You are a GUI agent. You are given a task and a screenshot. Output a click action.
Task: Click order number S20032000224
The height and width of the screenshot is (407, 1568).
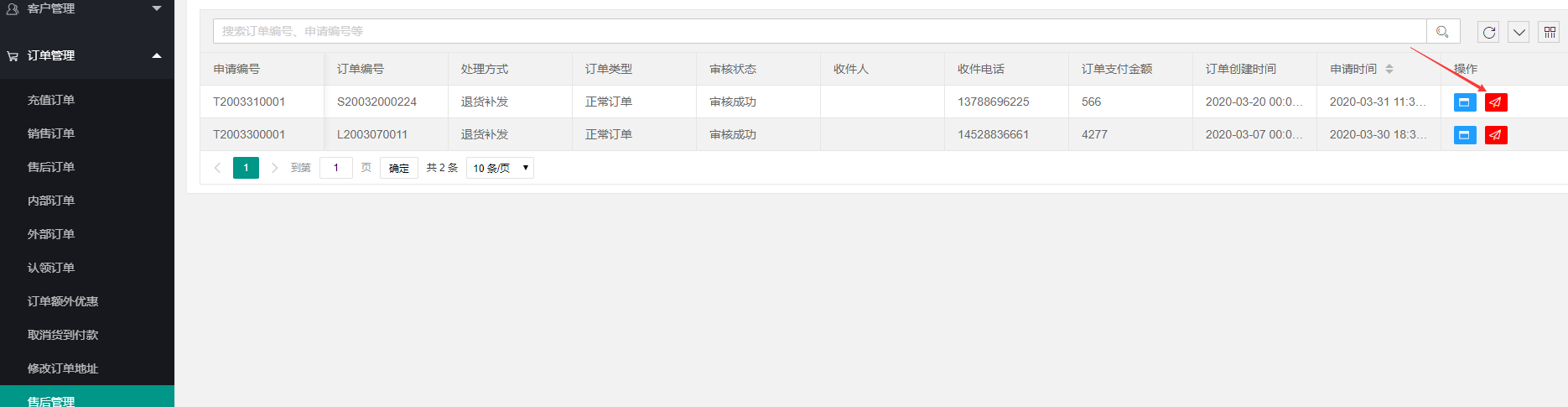pyautogui.click(x=376, y=102)
